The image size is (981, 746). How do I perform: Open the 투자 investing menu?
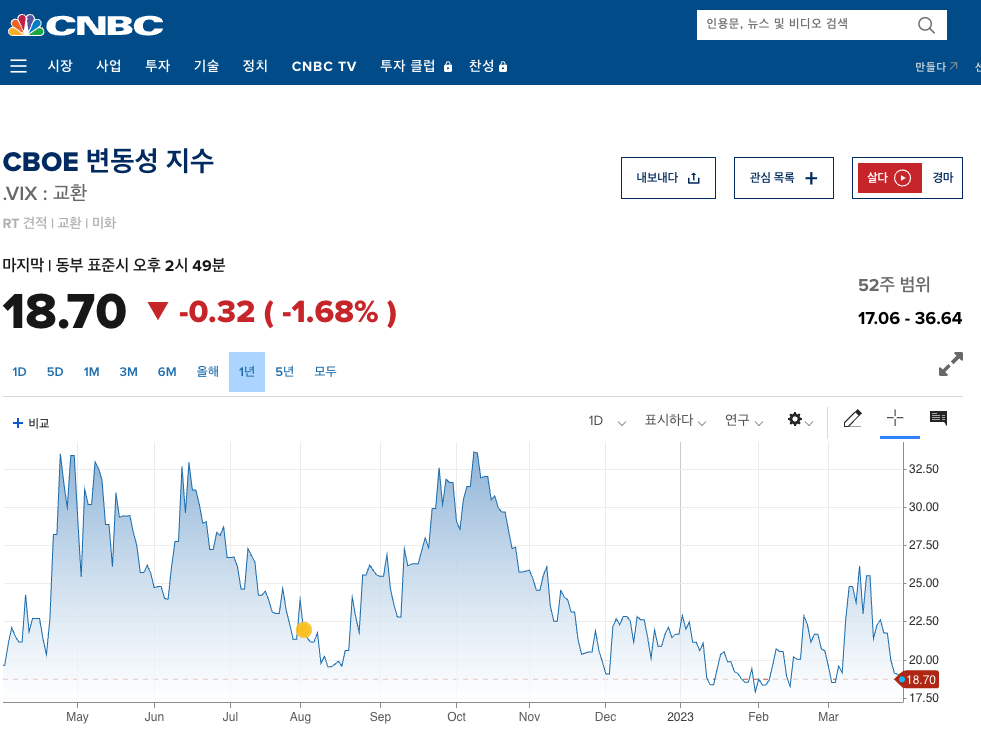click(158, 66)
